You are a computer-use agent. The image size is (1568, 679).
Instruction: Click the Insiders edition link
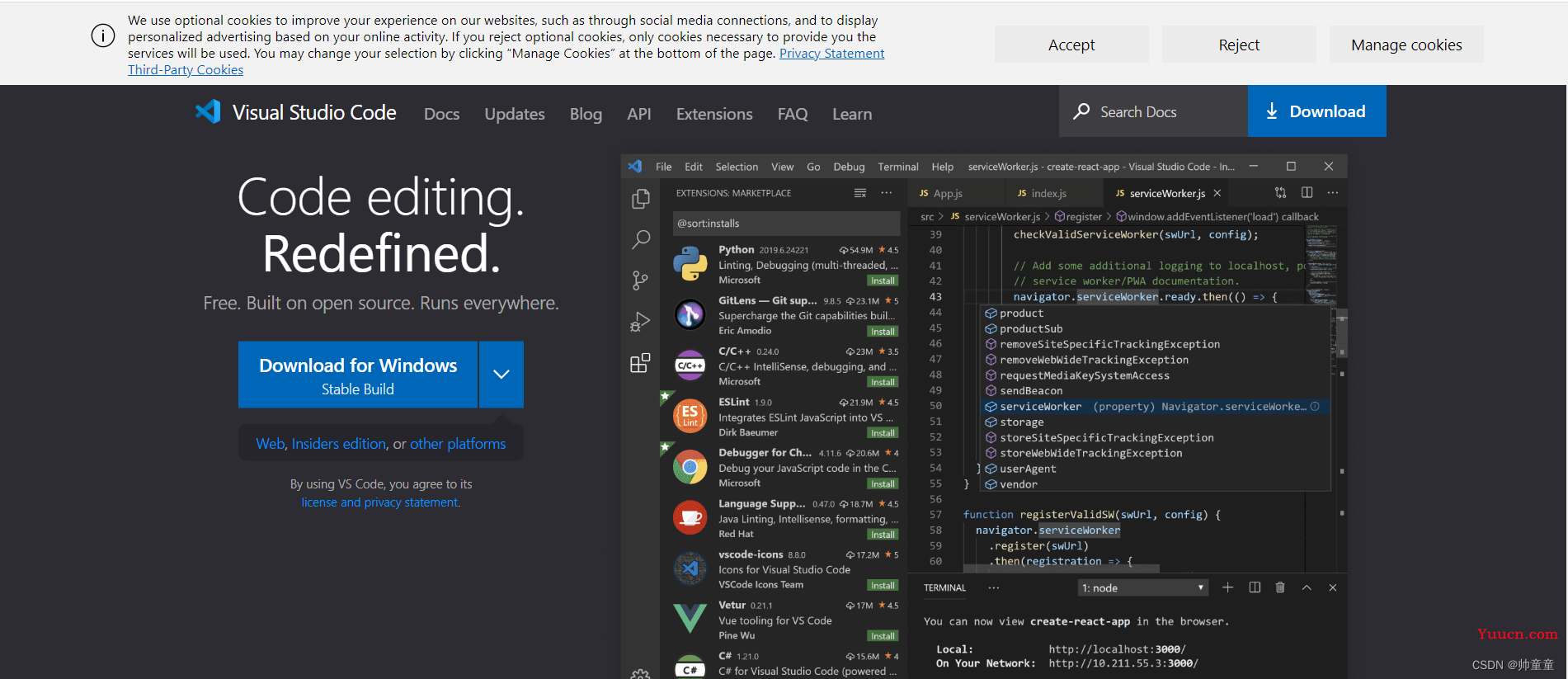(x=339, y=444)
